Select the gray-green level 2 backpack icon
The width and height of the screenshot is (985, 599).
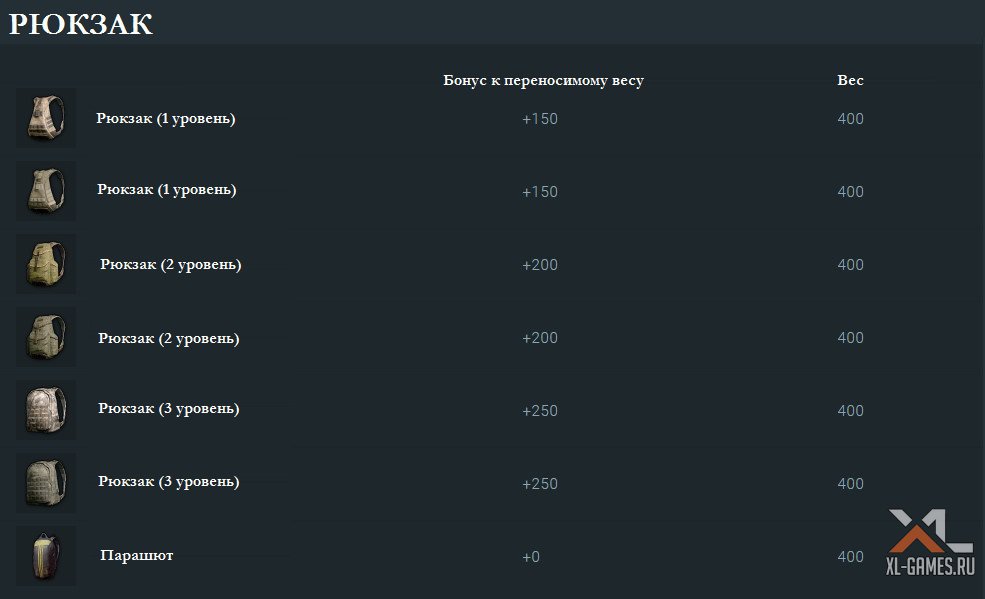coord(46,337)
